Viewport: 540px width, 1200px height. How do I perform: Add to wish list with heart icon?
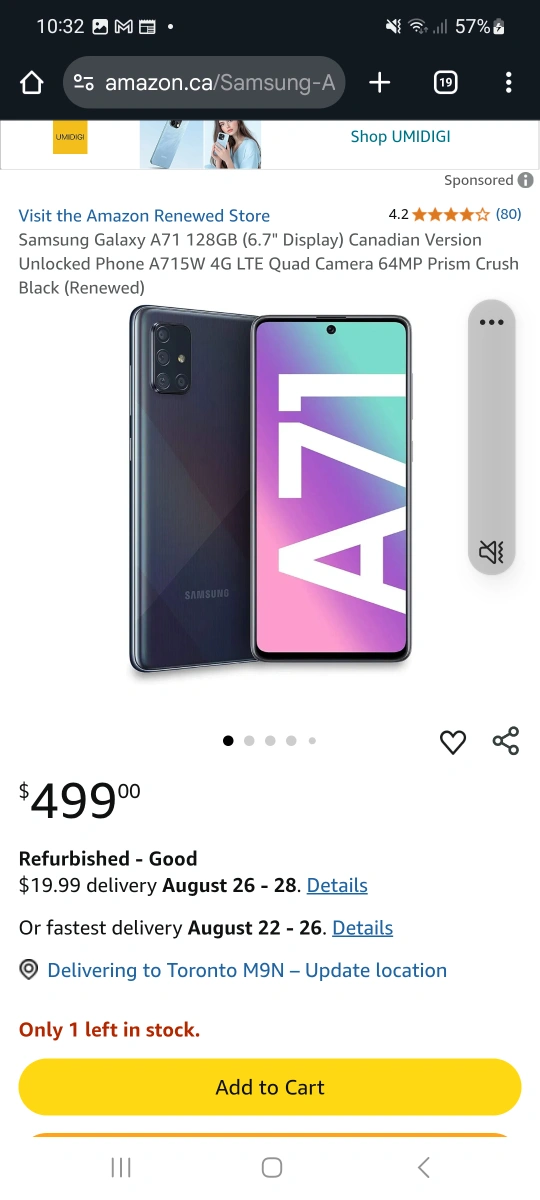tap(453, 742)
